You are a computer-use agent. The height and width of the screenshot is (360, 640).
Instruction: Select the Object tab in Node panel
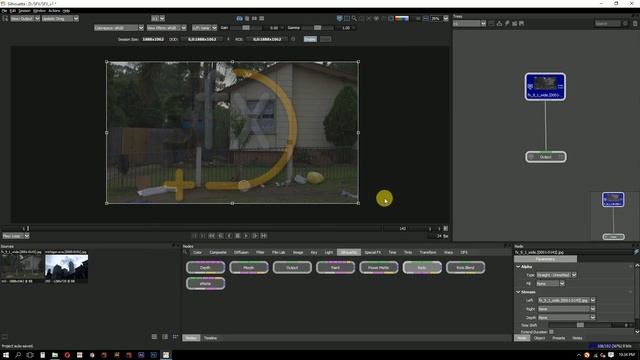(x=539, y=338)
